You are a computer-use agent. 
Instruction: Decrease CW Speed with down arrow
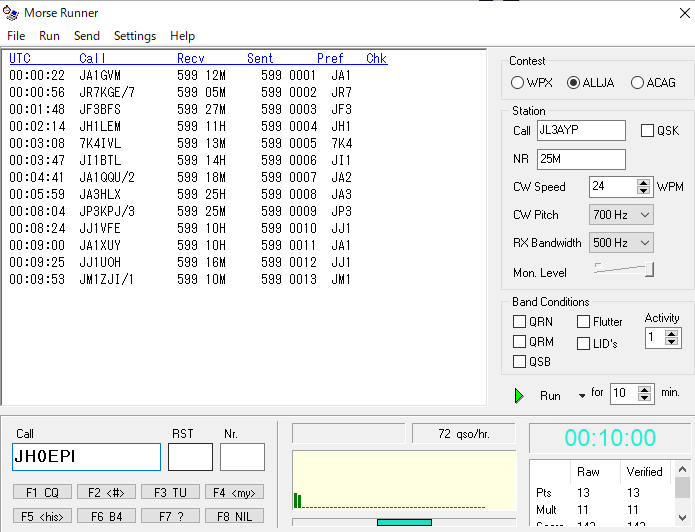pos(643,191)
